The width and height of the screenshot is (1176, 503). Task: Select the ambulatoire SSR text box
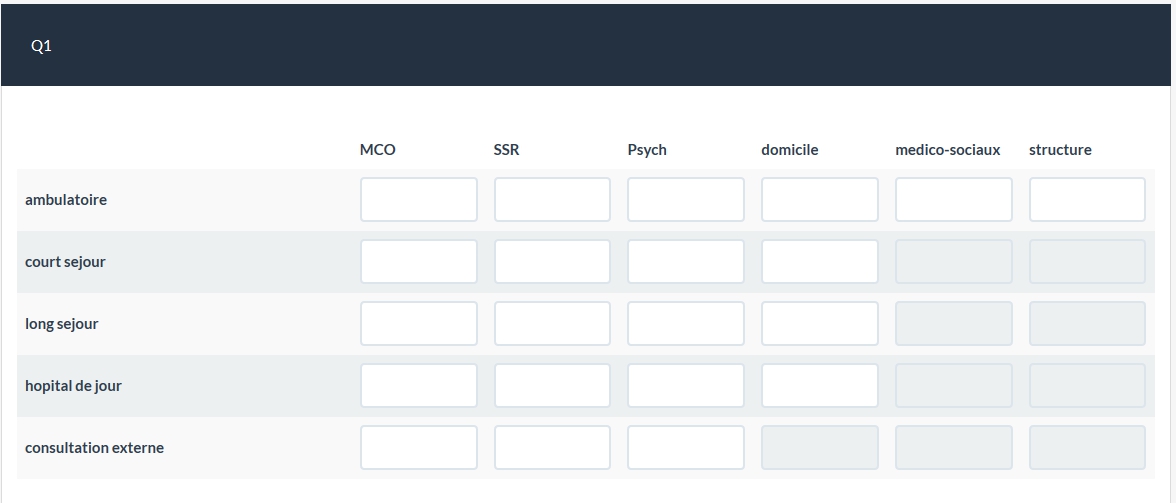click(x=552, y=200)
